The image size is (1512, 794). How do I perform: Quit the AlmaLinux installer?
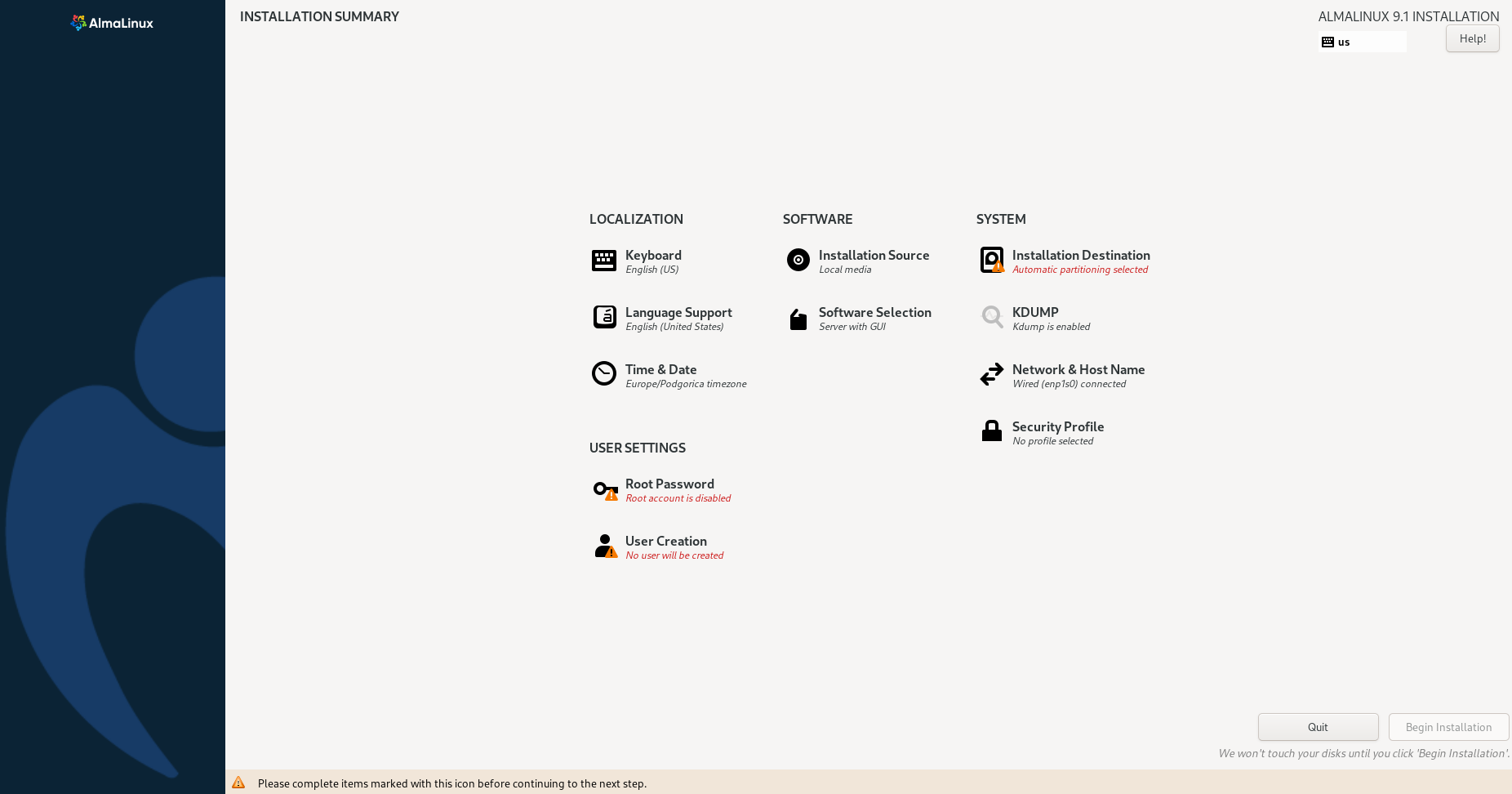[1318, 726]
